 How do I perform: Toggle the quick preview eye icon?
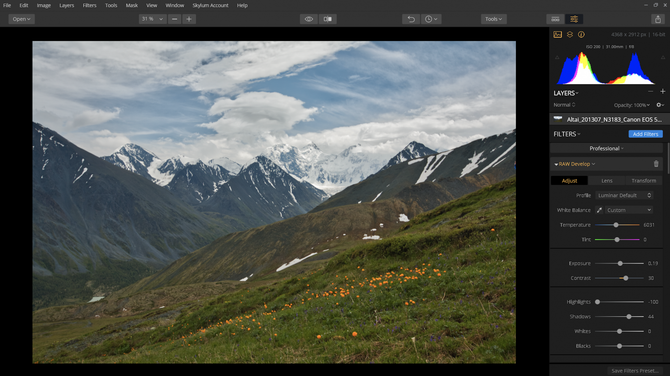(x=309, y=19)
